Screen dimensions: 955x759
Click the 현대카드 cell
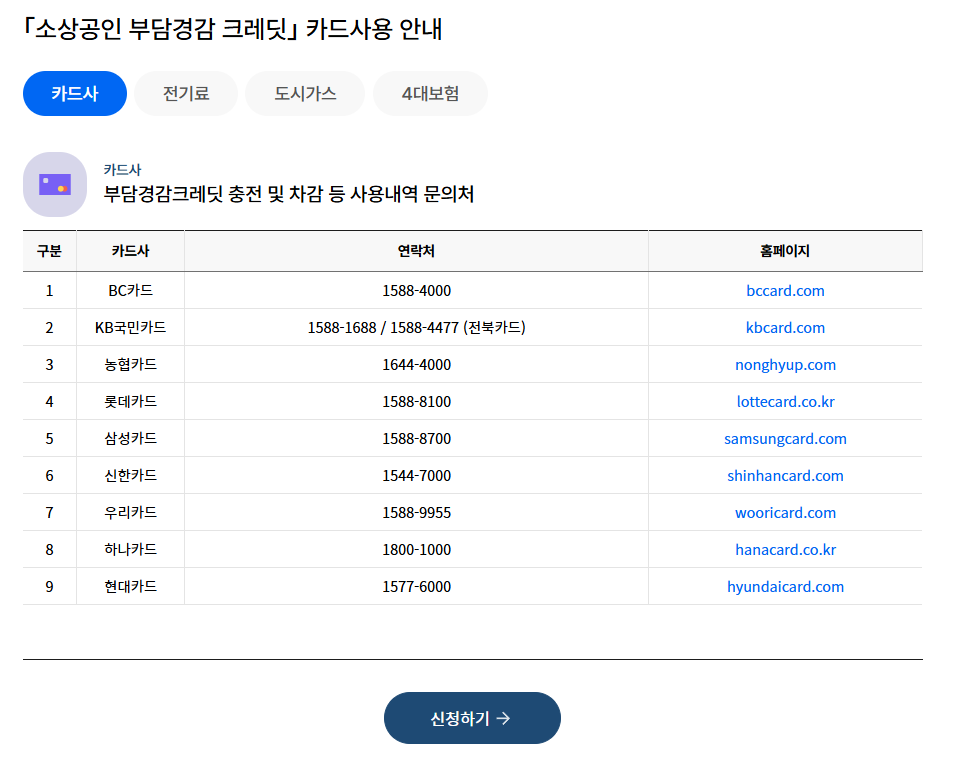(130, 587)
